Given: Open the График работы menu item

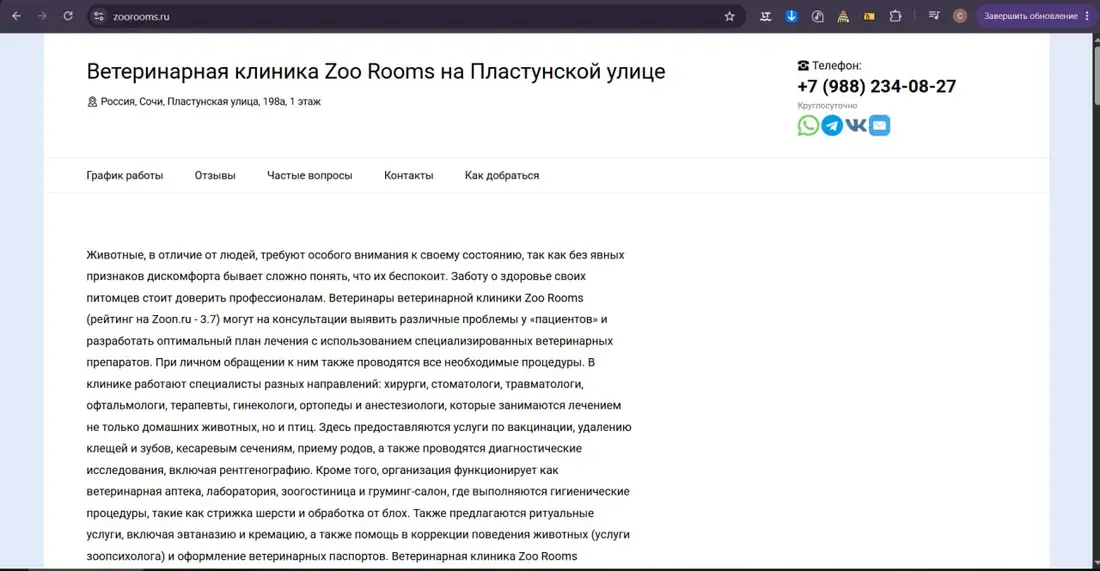Looking at the screenshot, I should tap(125, 175).
